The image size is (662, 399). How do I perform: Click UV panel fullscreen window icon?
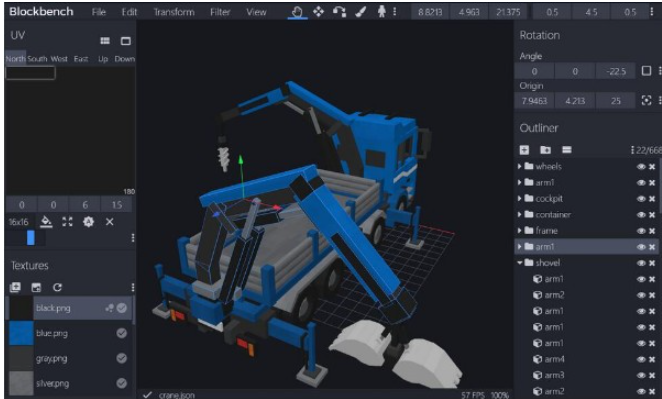tap(126, 41)
